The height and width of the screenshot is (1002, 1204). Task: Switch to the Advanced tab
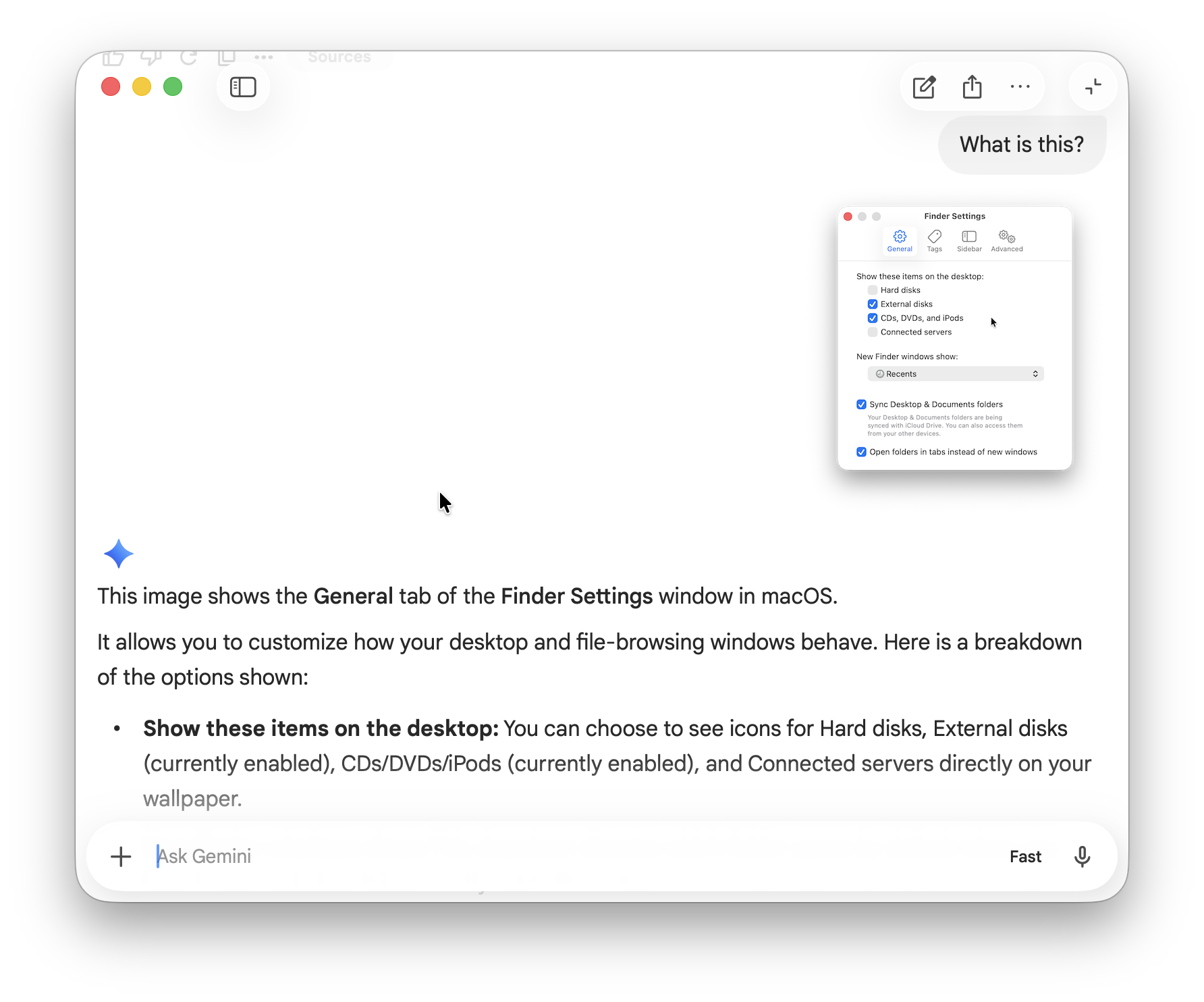pyautogui.click(x=1006, y=240)
